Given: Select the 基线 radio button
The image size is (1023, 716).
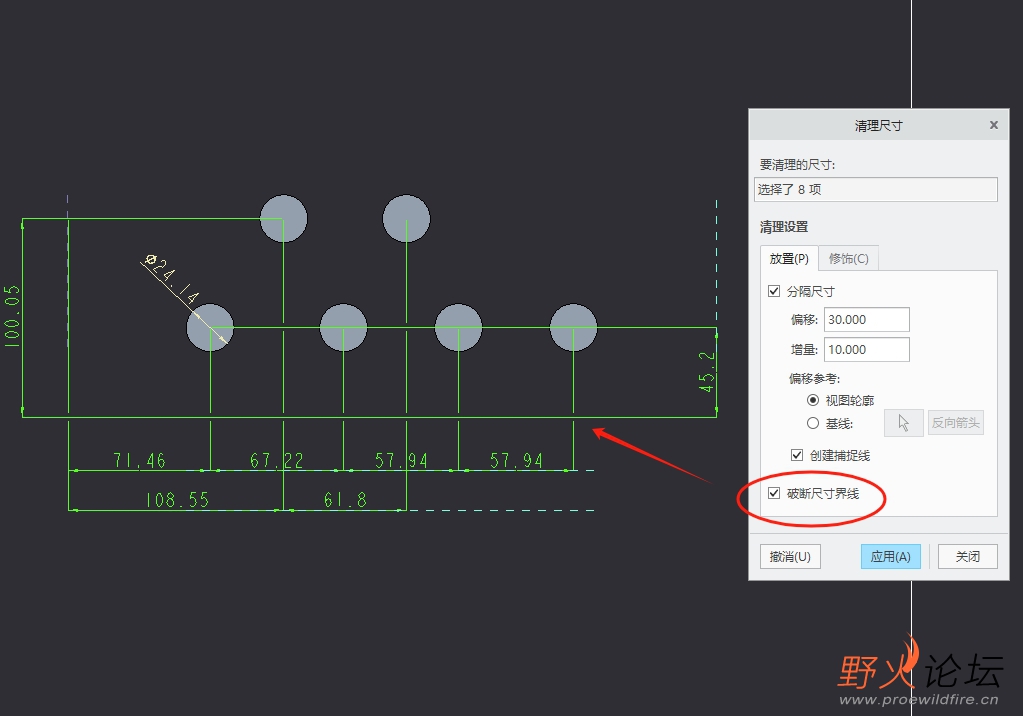Looking at the screenshot, I should 813,424.
